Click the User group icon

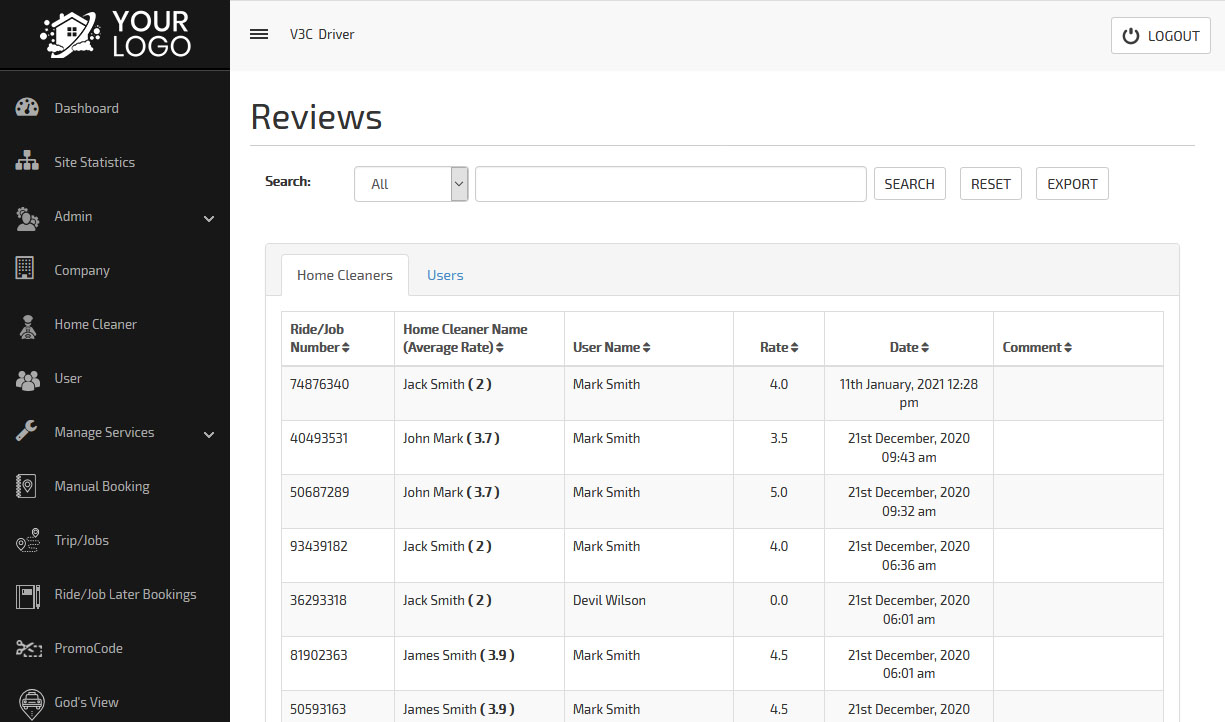click(x=27, y=379)
